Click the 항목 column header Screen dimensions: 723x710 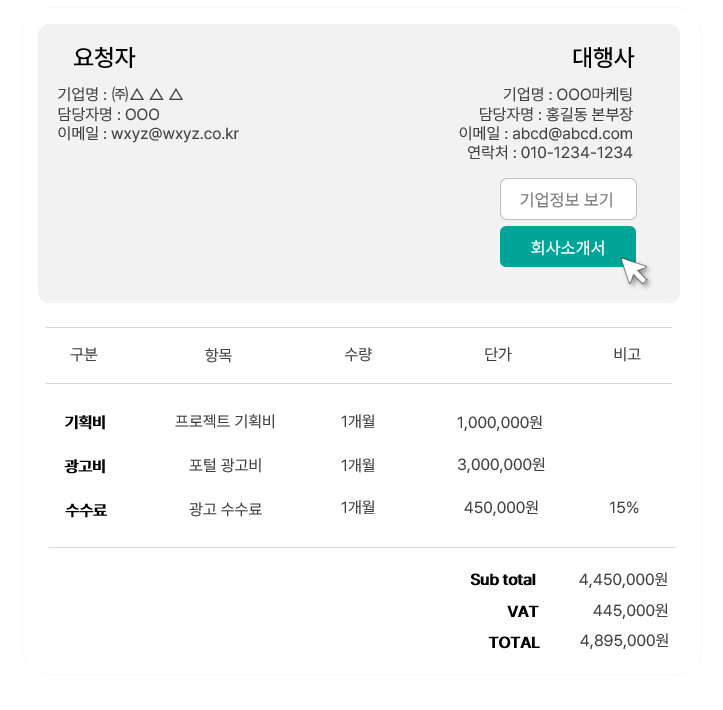coord(218,355)
